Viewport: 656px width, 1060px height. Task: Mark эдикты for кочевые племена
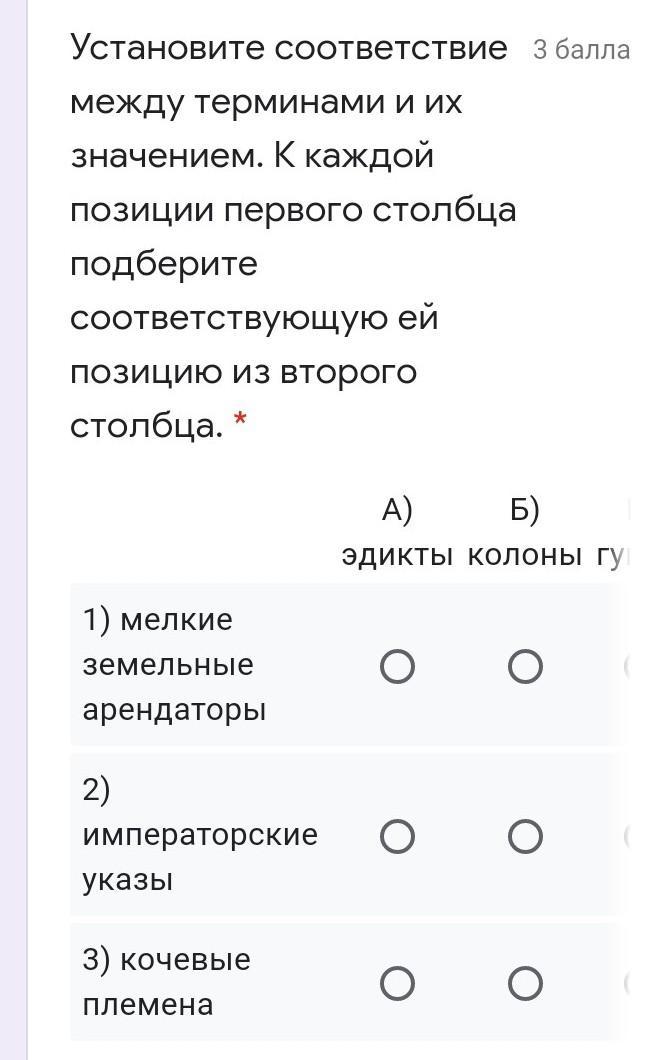[x=397, y=984]
